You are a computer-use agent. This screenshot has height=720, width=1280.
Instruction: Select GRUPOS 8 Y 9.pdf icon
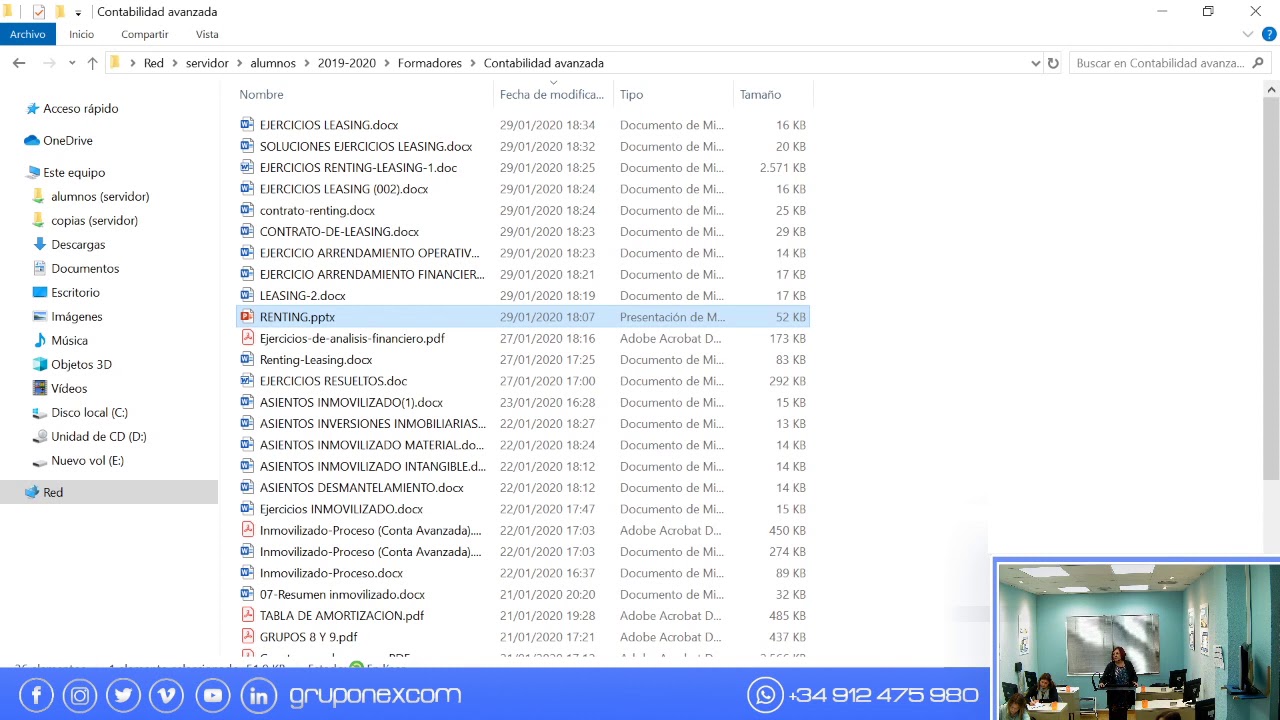pos(247,636)
